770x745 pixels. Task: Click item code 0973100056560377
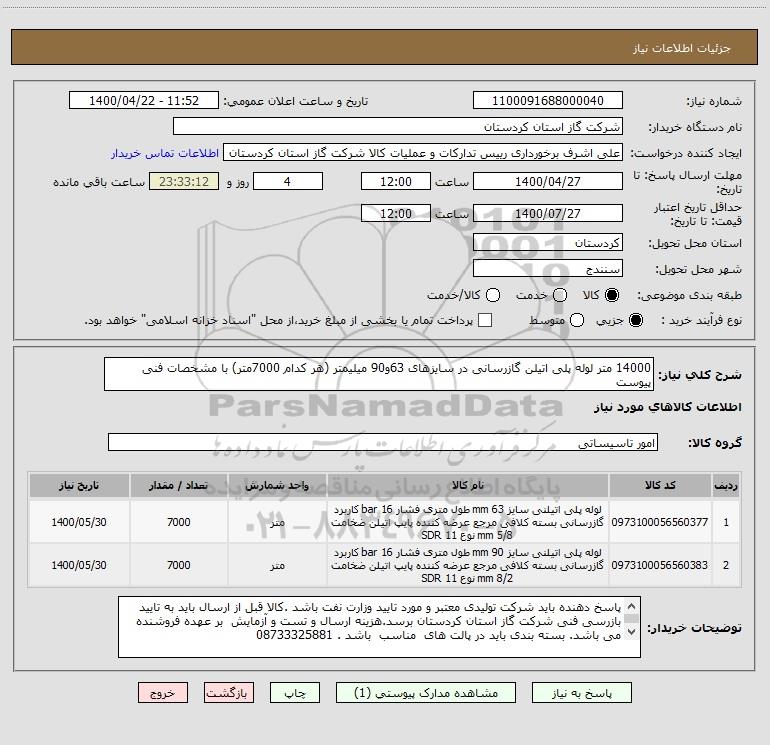pyautogui.click(x=660, y=522)
